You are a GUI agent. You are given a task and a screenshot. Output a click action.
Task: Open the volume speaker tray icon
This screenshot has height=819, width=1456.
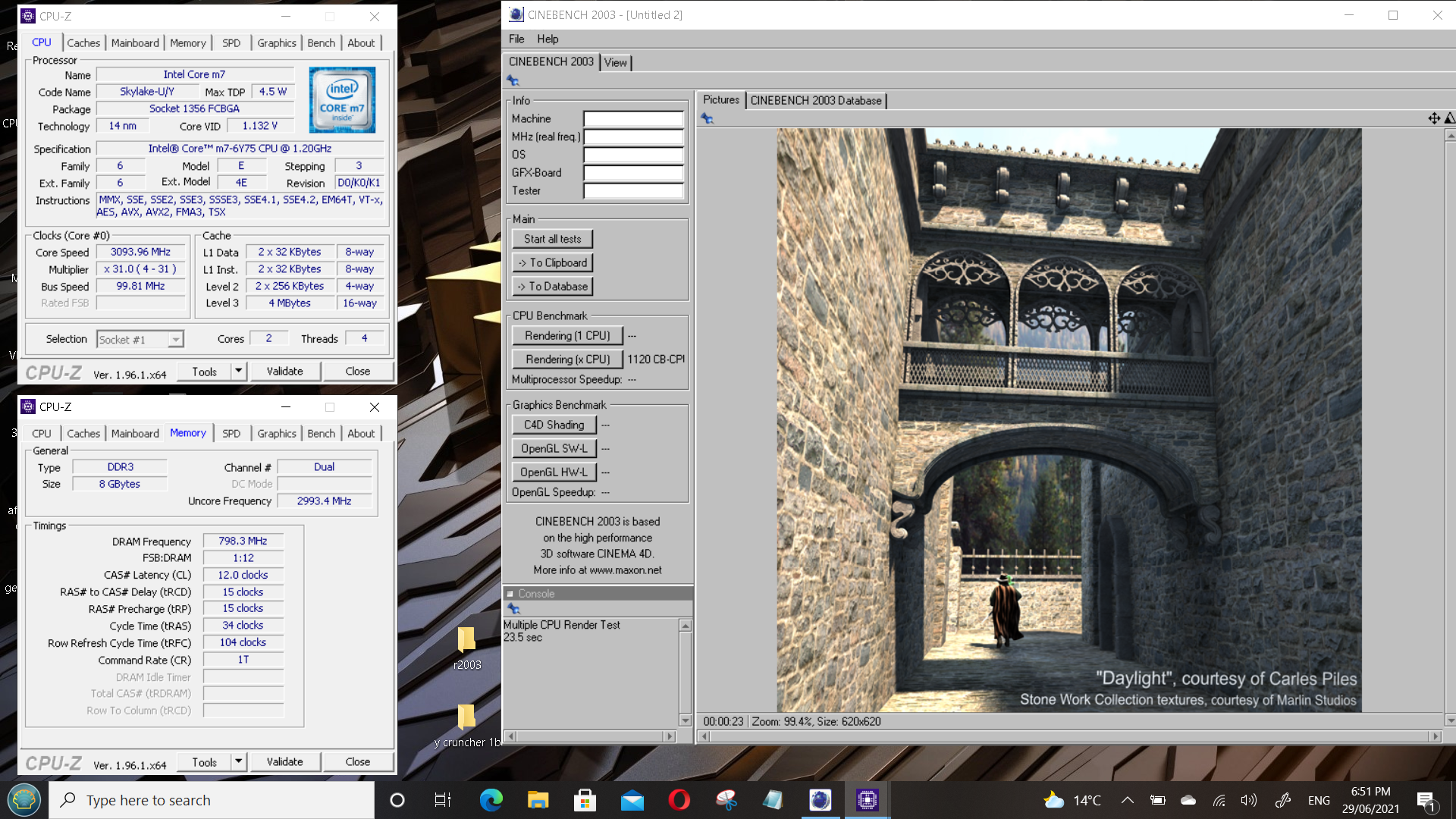1249,800
